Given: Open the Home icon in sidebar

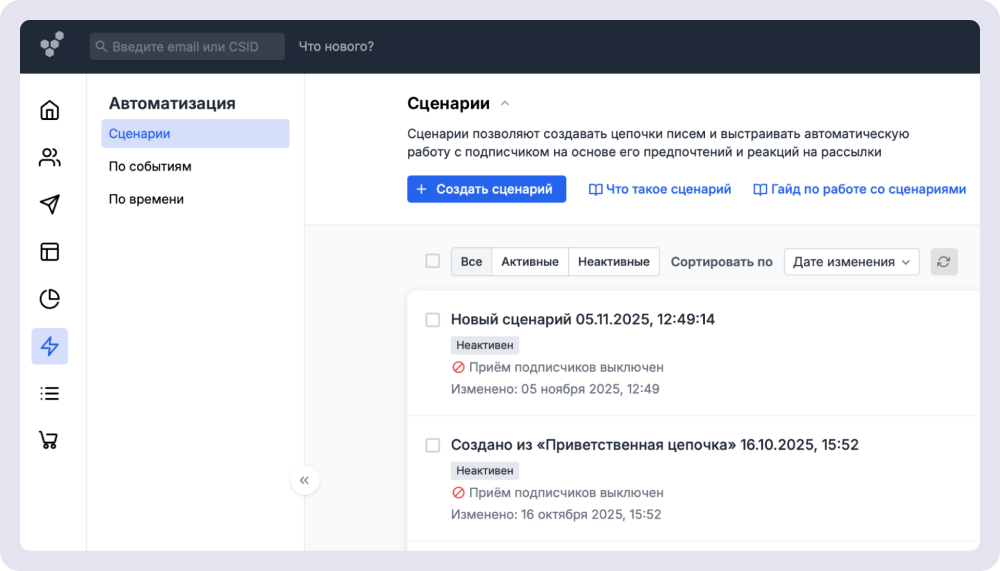Looking at the screenshot, I should pos(49,110).
